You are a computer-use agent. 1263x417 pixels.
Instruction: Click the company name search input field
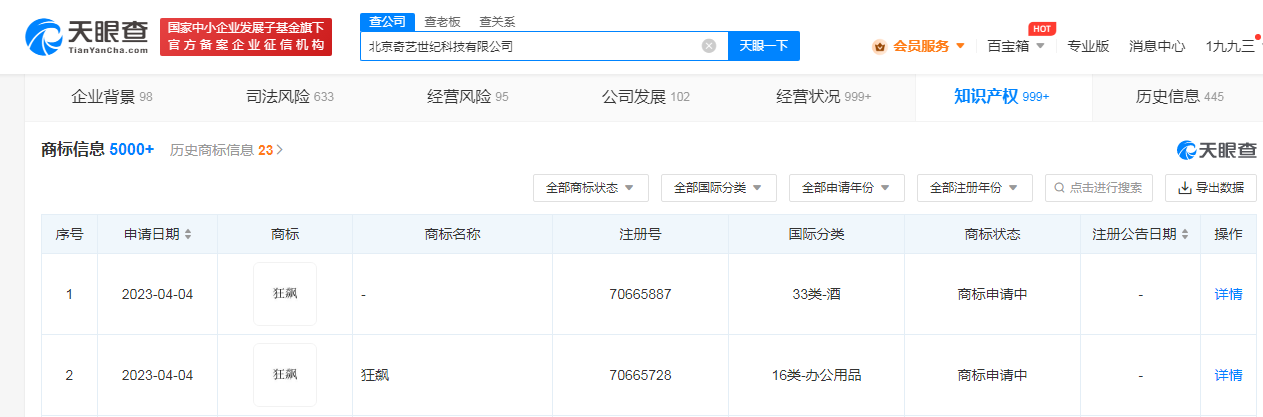click(x=532, y=46)
